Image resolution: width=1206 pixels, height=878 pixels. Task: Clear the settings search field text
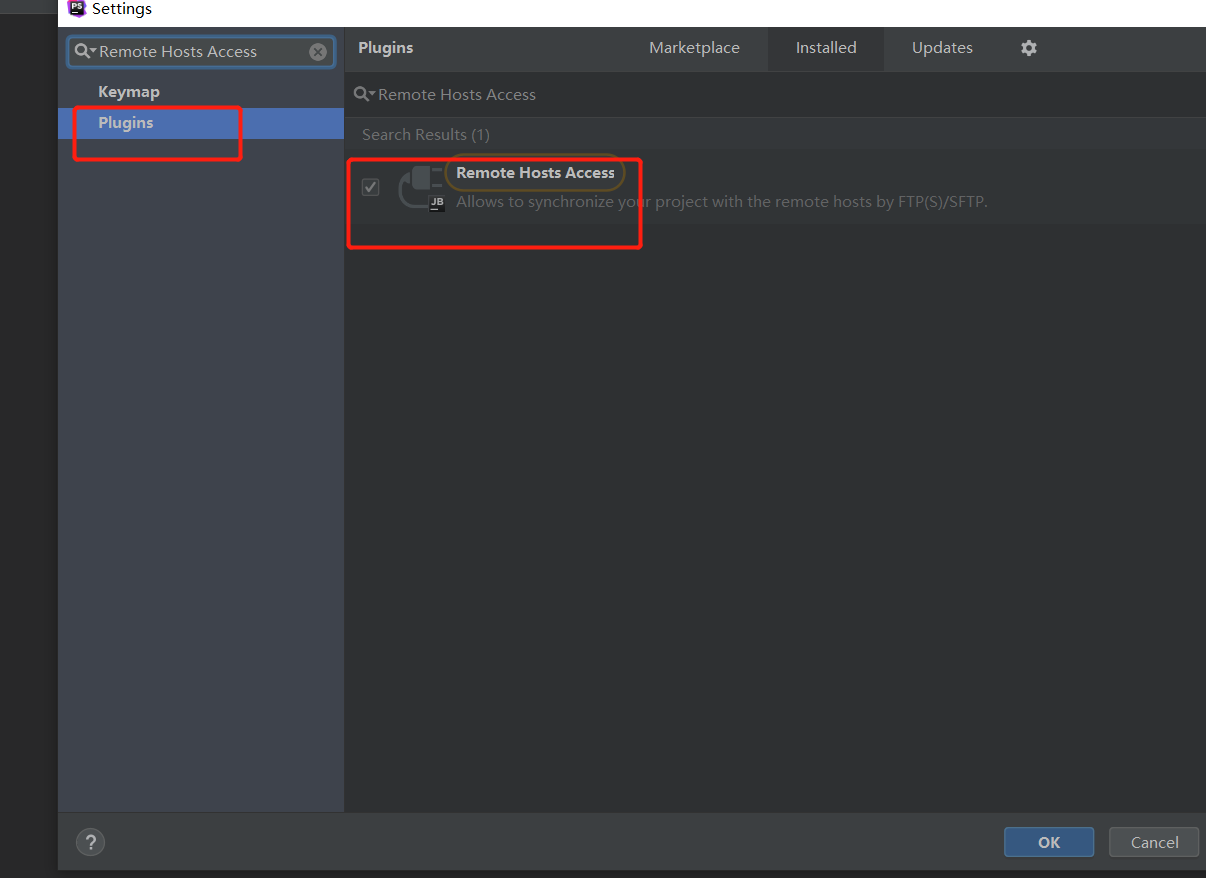pos(318,52)
